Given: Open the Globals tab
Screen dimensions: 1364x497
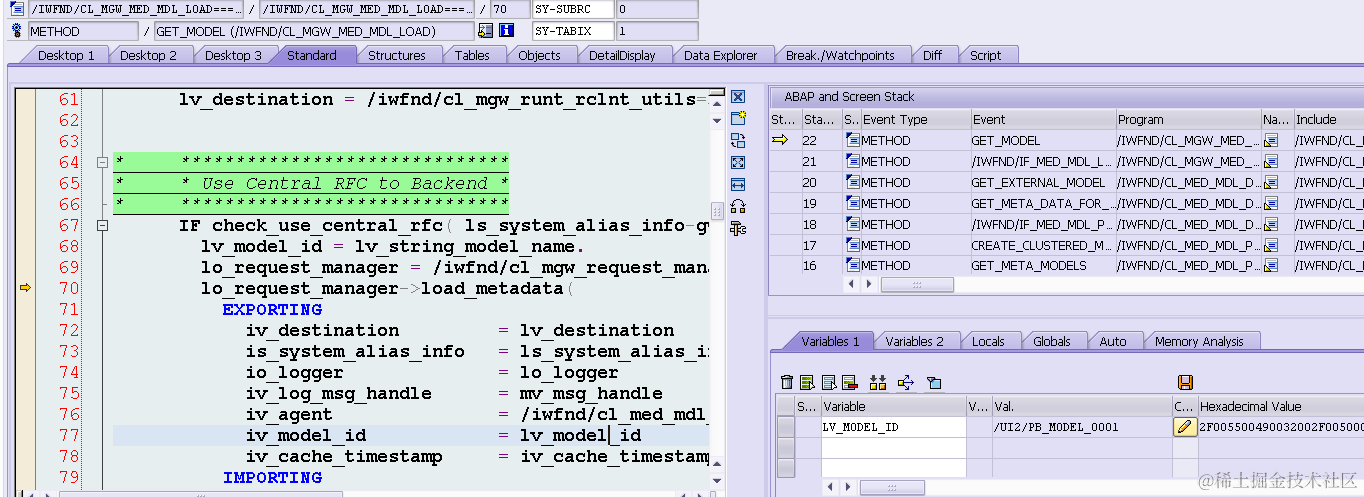Looking at the screenshot, I should click(x=1051, y=341).
